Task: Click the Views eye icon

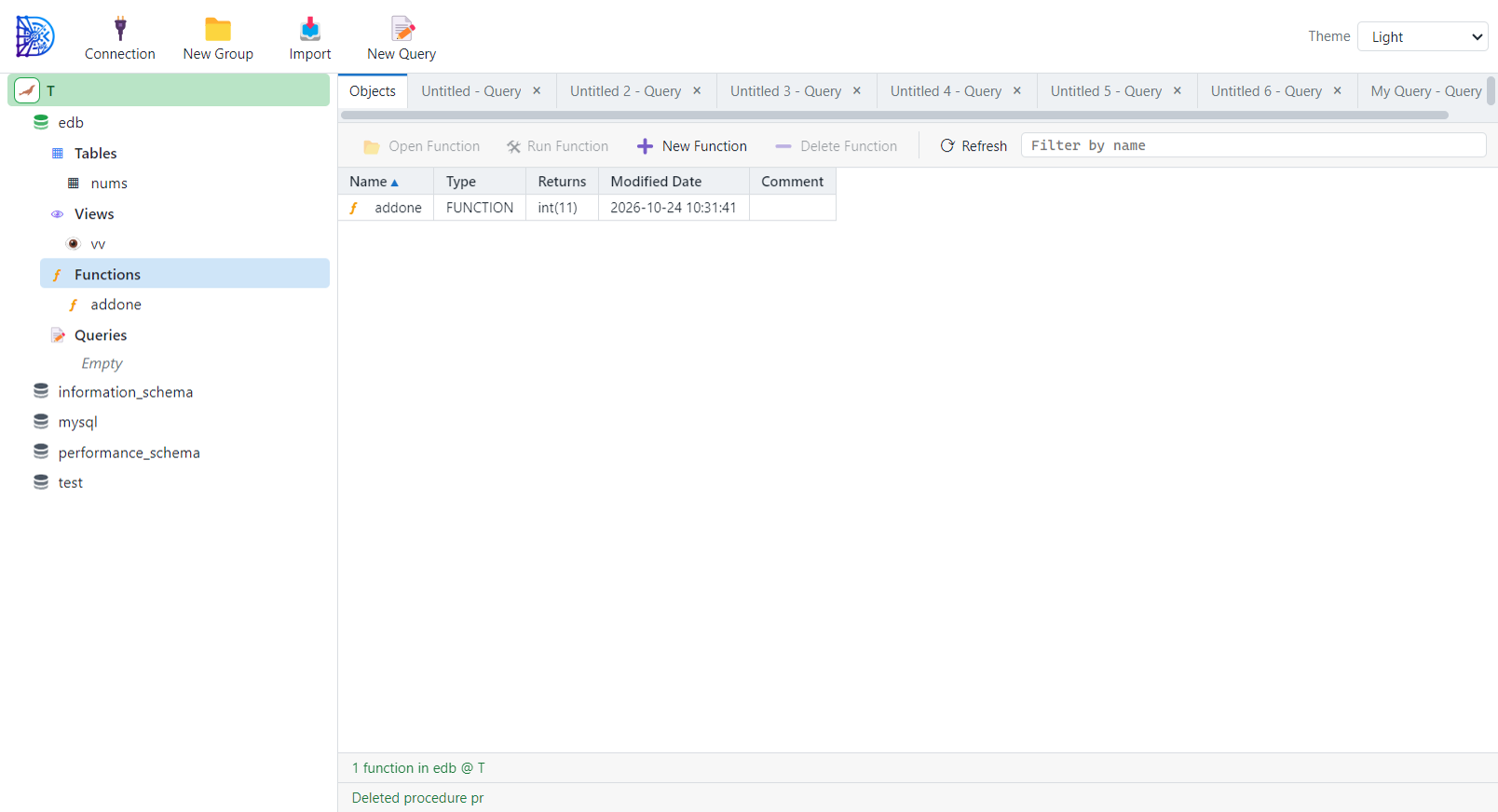Action: (58, 214)
